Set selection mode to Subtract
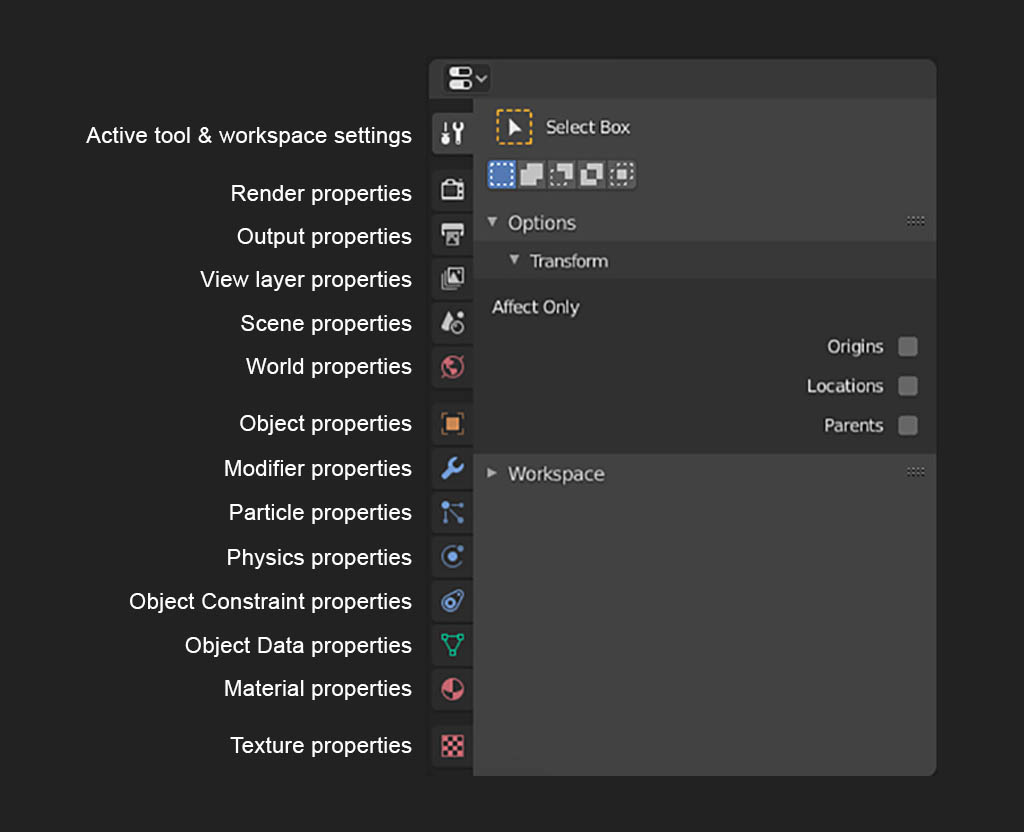Screen dimensions: 1024x832 [561, 173]
